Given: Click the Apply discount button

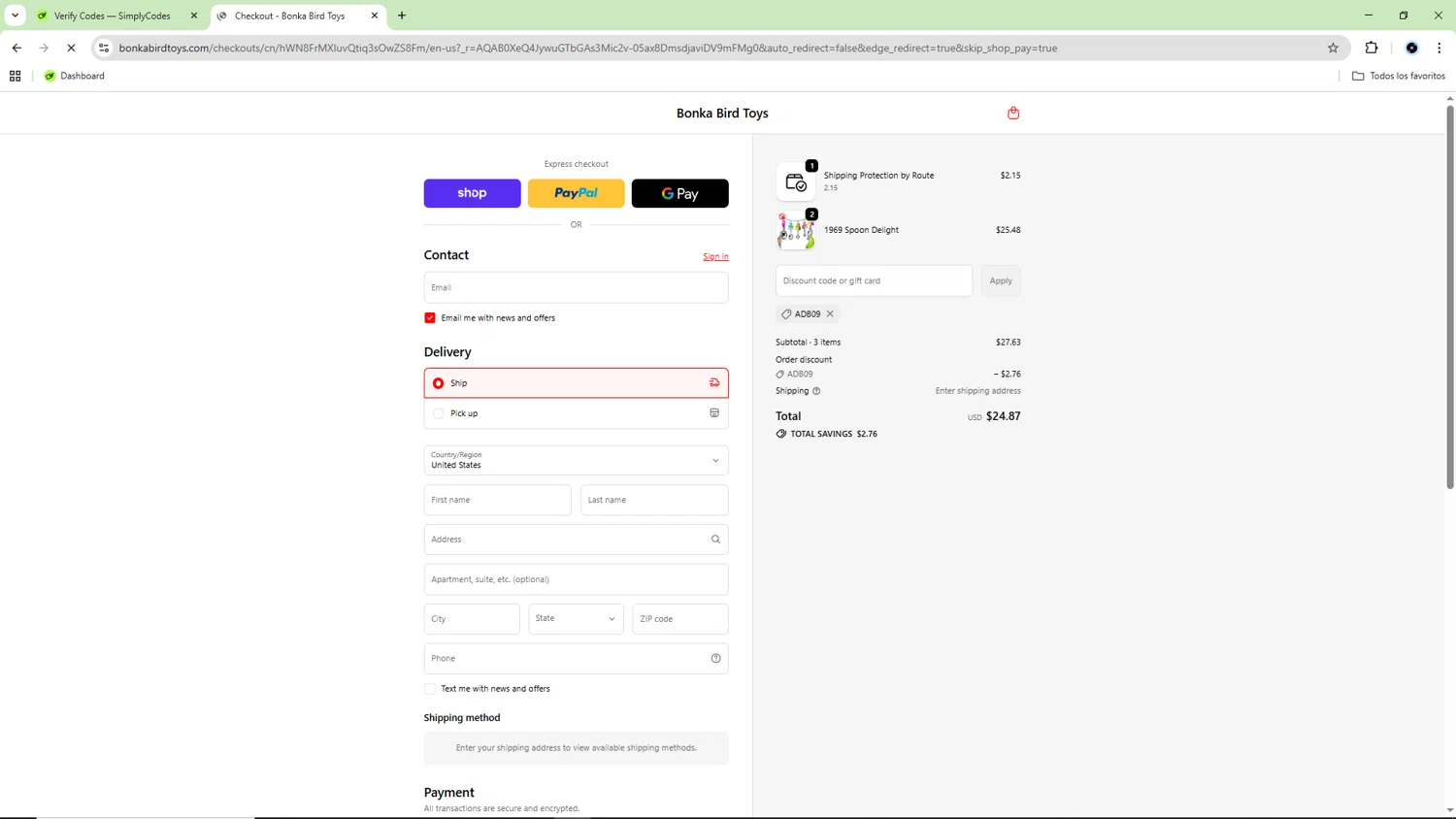Looking at the screenshot, I should coord(1001,280).
